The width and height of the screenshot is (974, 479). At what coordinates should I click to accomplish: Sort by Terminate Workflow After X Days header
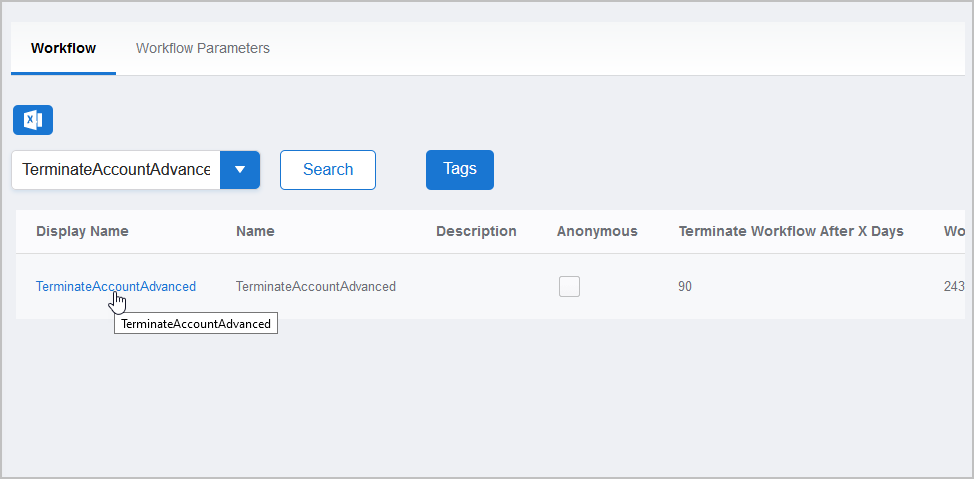pyautogui.click(x=790, y=231)
